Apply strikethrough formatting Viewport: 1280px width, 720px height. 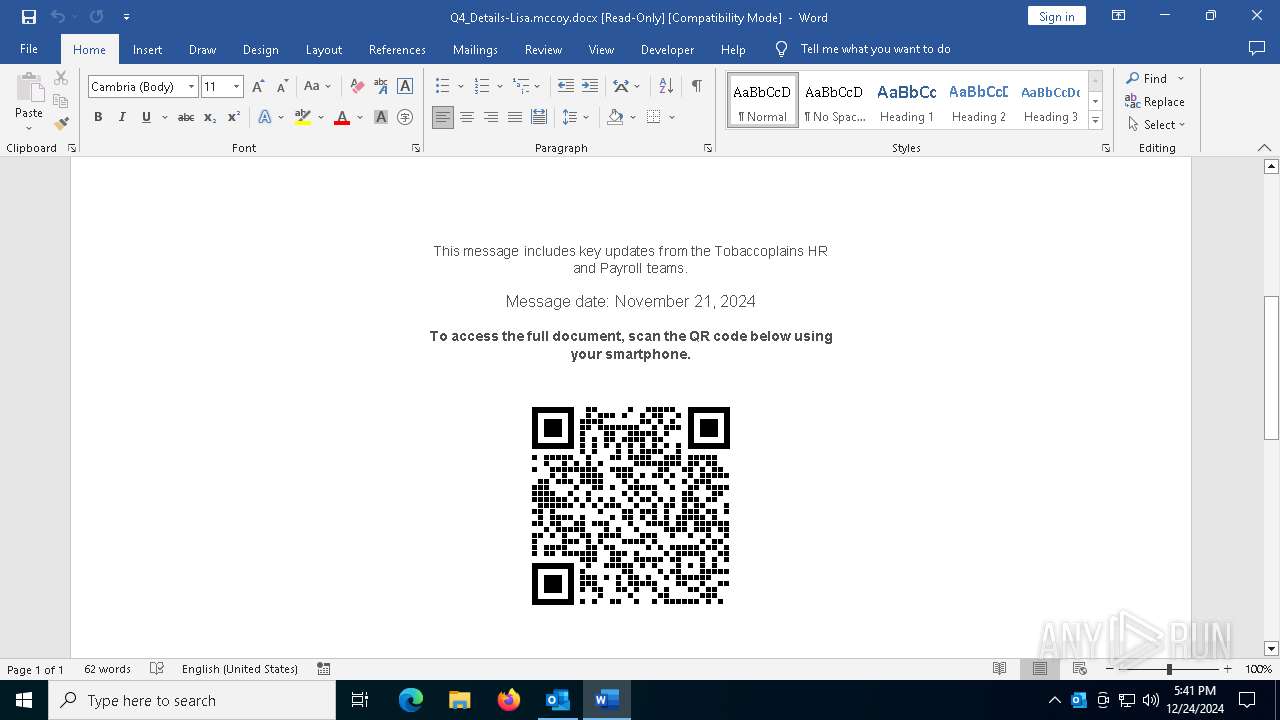pyautogui.click(x=186, y=117)
